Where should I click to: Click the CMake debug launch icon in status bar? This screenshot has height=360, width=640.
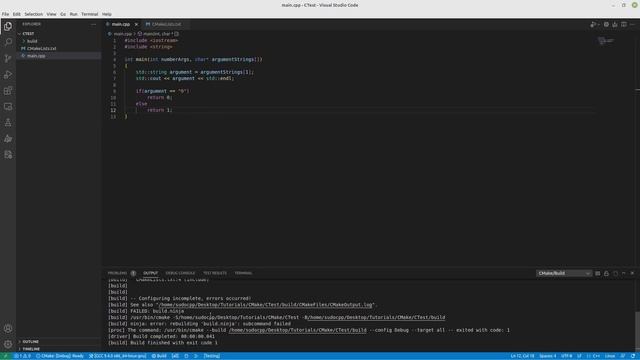[186, 356]
